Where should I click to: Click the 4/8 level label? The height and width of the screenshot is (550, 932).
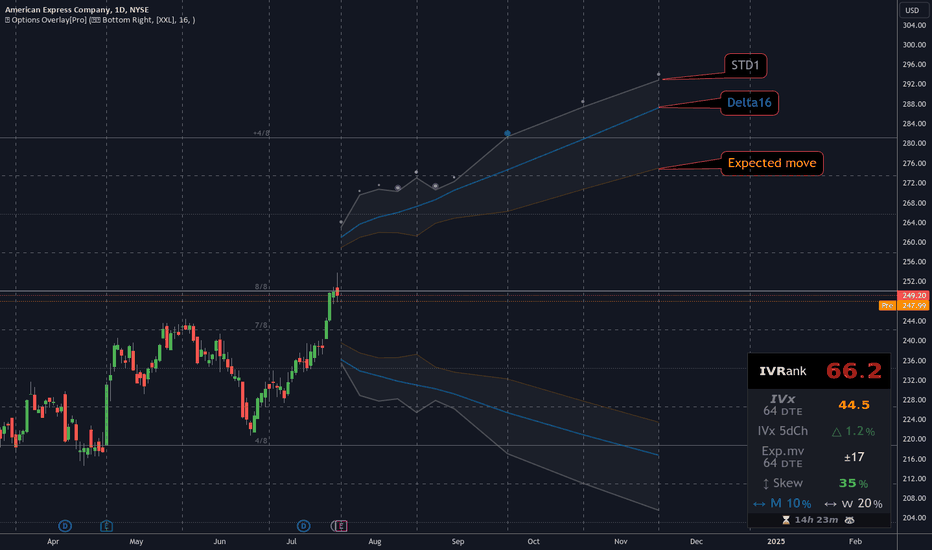pyautogui.click(x=261, y=441)
